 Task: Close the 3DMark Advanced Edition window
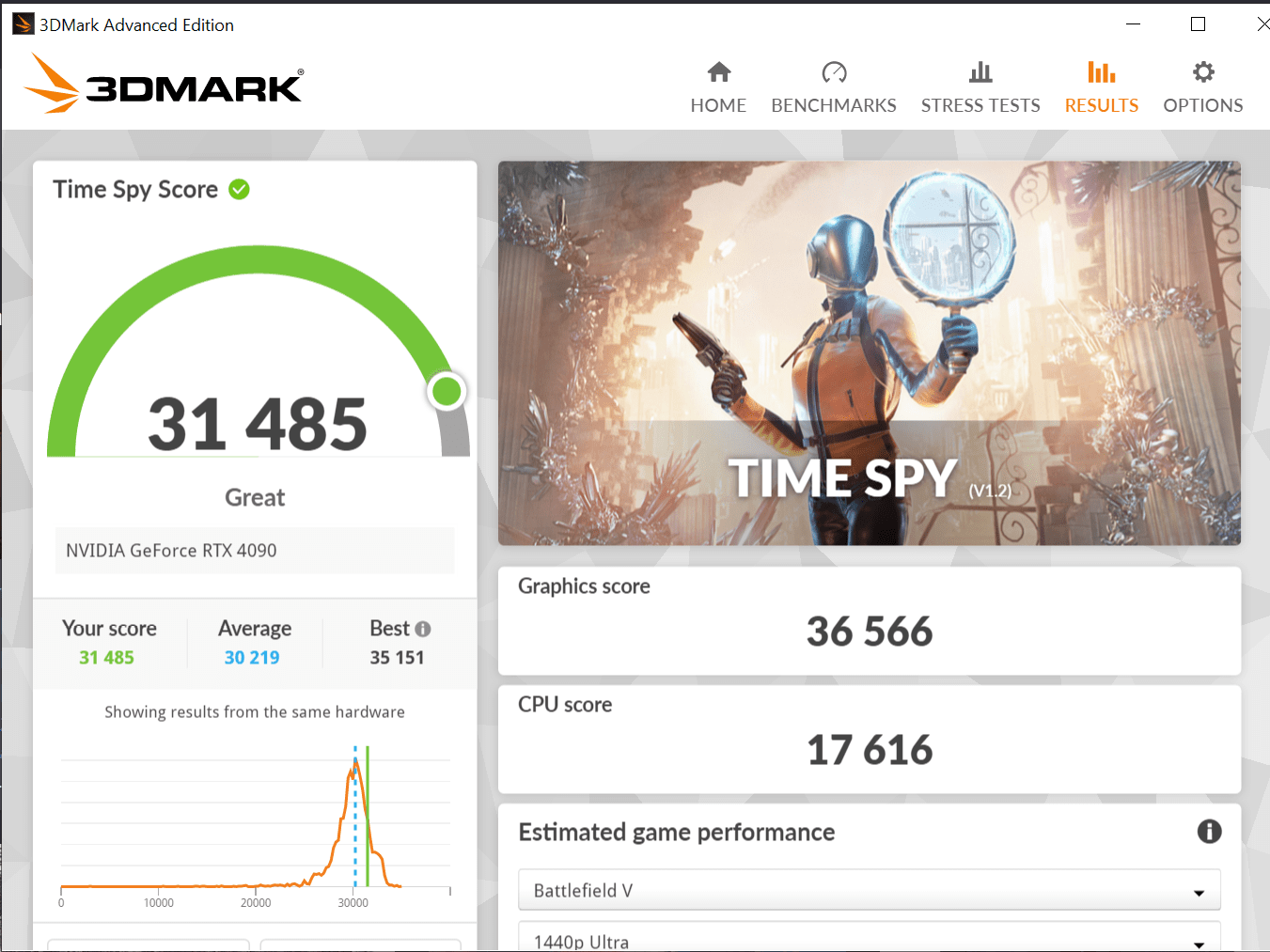click(1262, 24)
